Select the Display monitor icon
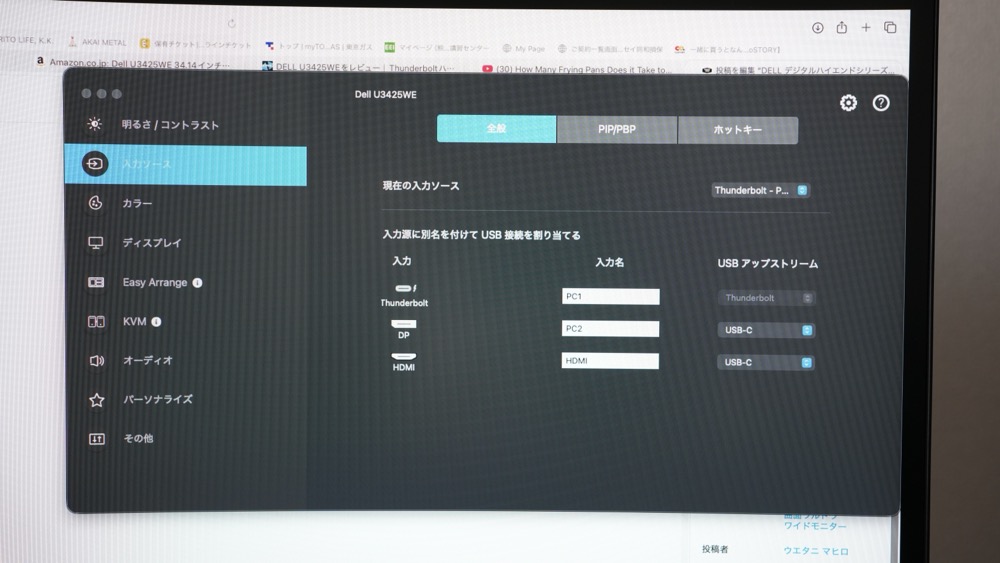 pos(96,243)
